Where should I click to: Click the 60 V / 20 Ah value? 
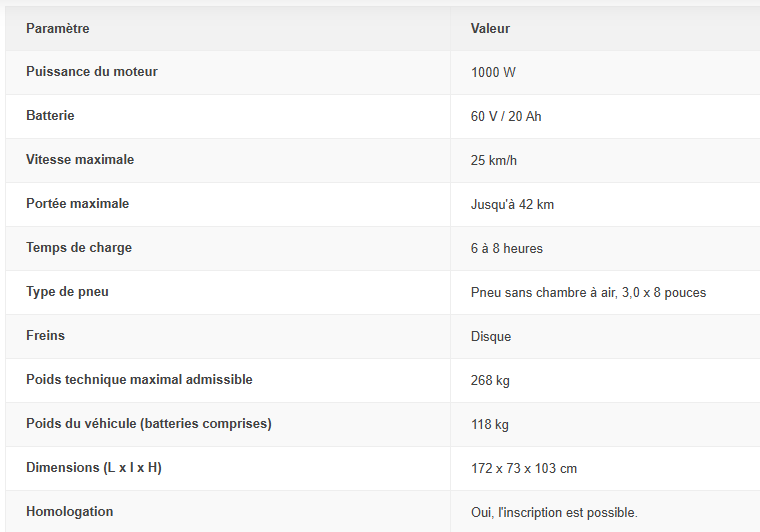[506, 117]
